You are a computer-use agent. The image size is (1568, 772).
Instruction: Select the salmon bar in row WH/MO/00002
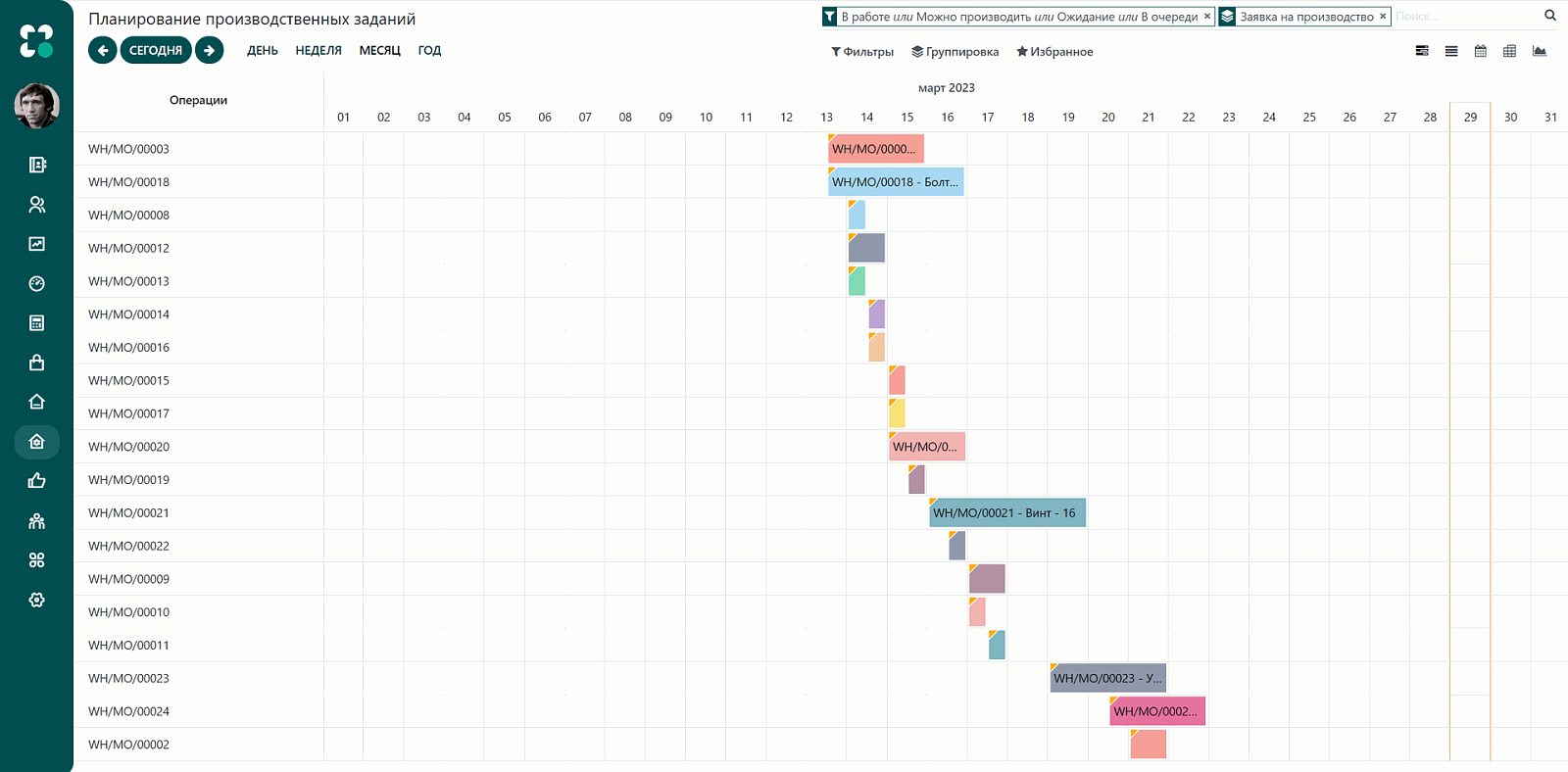click(x=1148, y=745)
